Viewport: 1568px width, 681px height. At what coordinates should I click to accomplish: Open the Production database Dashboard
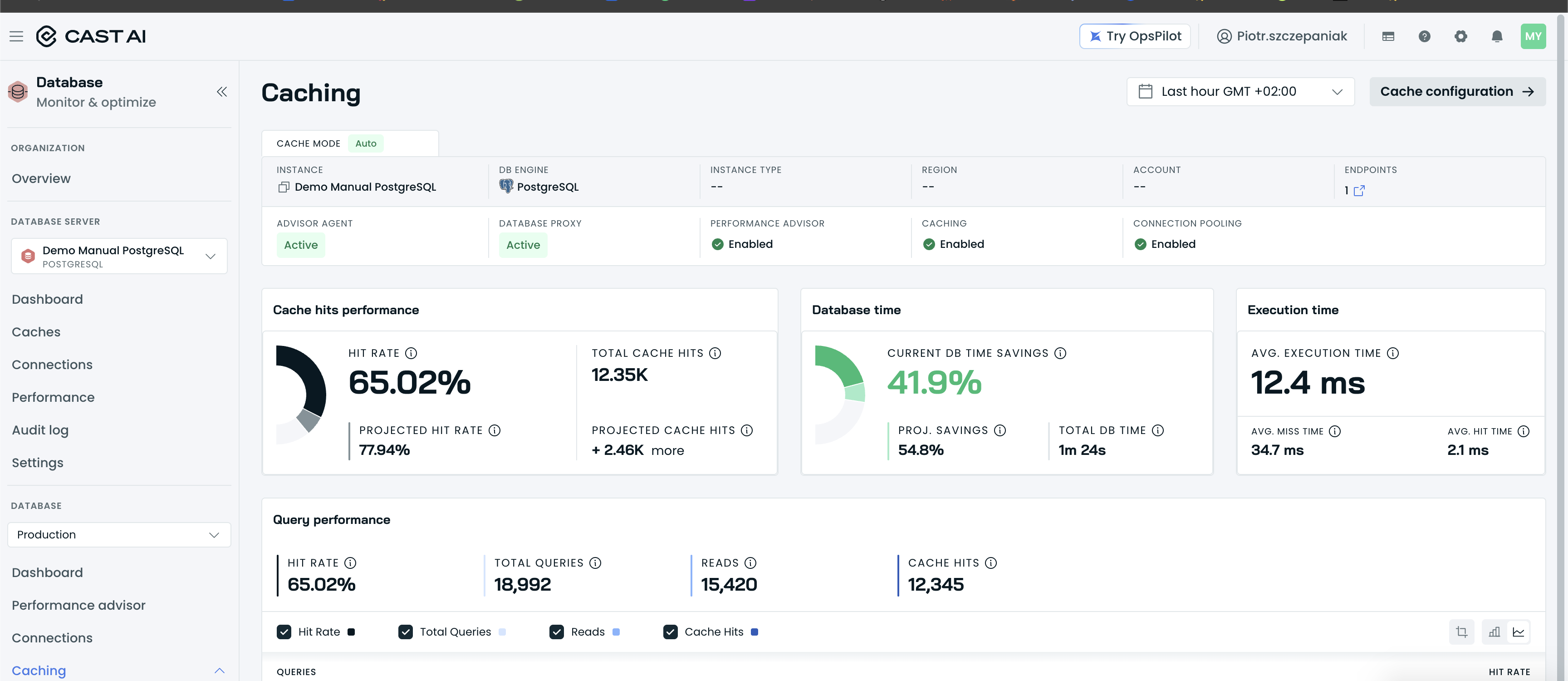[48, 572]
